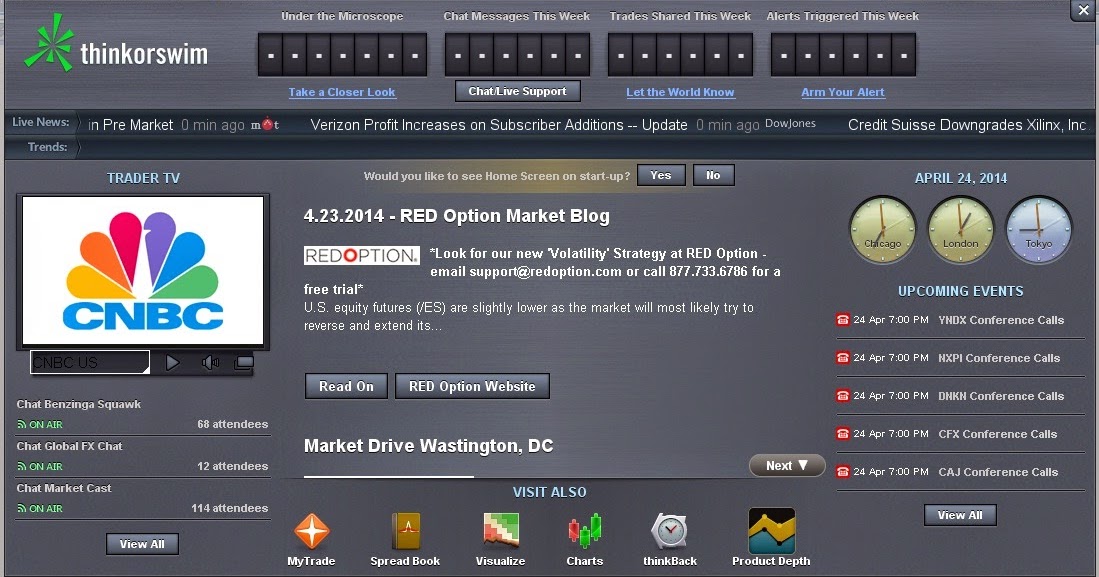Open Chat Benzinga Squawk room

78,404
